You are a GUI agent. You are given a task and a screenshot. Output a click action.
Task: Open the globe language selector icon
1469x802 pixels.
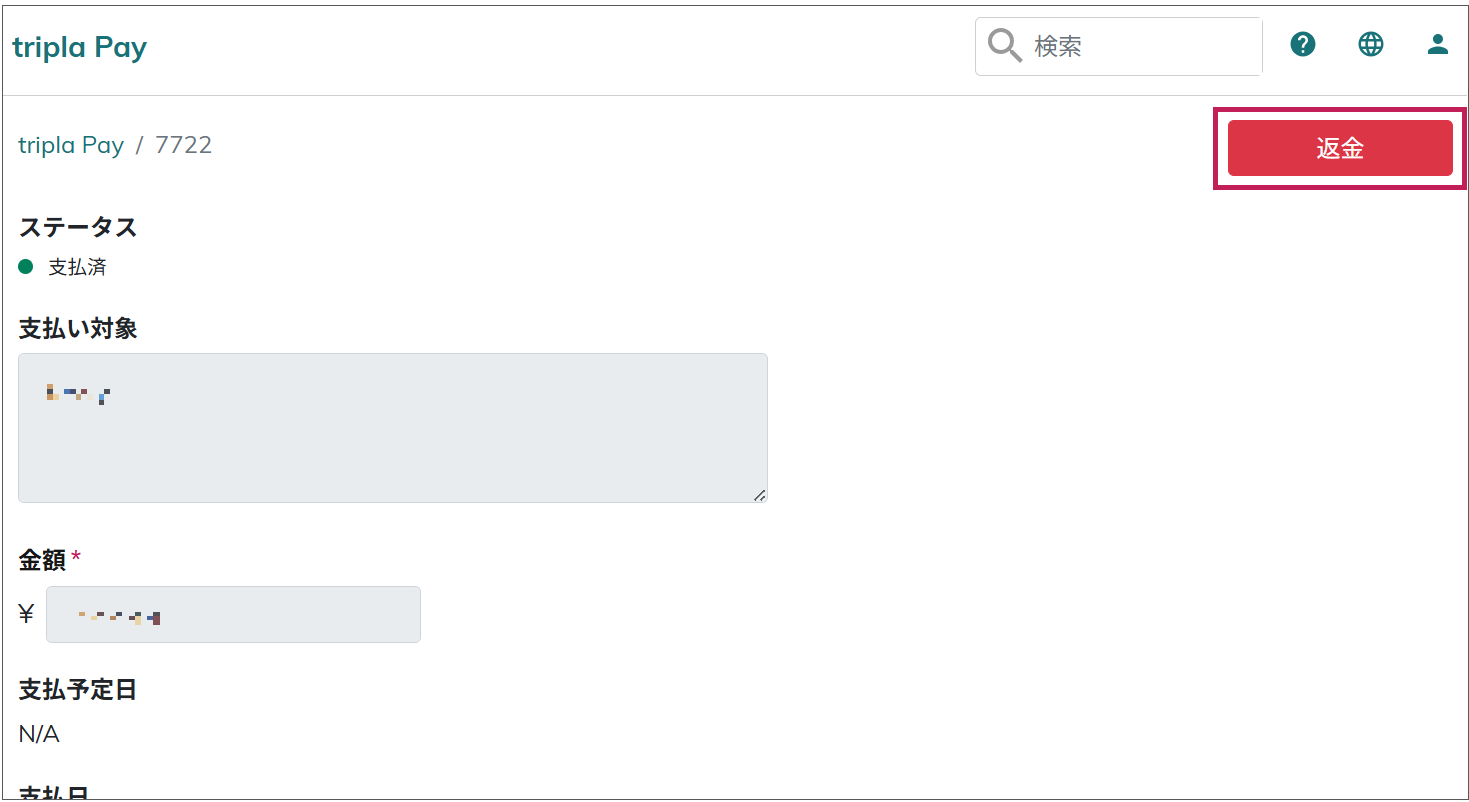[1370, 44]
